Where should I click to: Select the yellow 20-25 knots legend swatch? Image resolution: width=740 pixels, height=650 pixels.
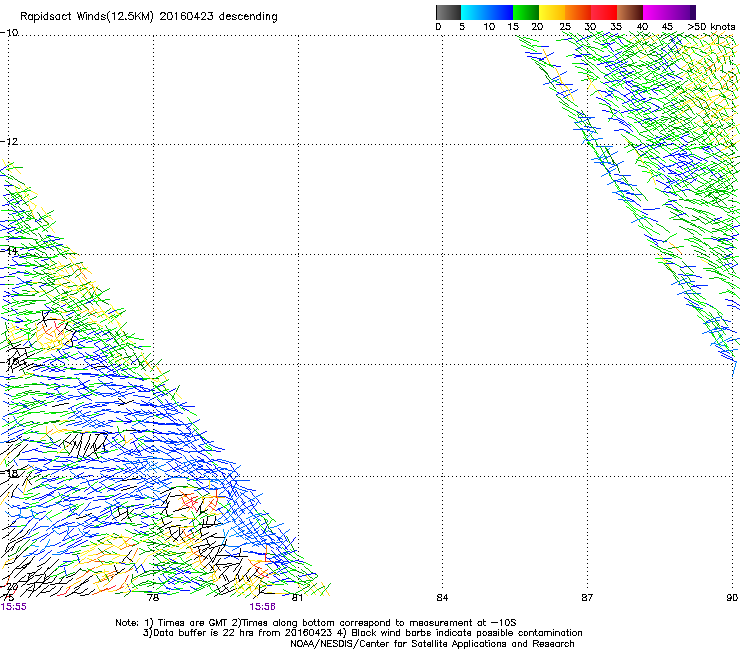(x=552, y=12)
